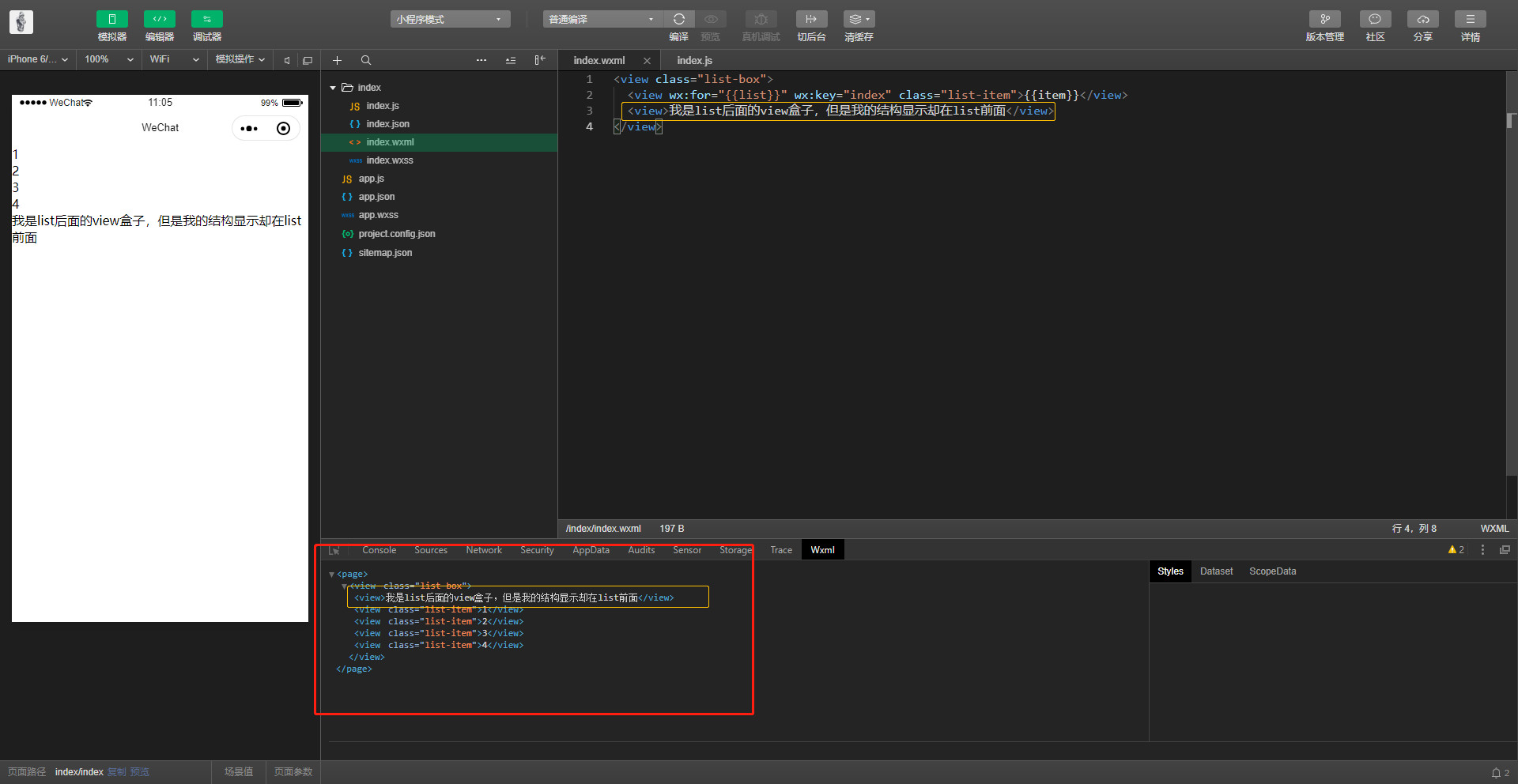Toggle the 模拟器 simulator panel
This screenshot has height=784, width=1518.
111,19
